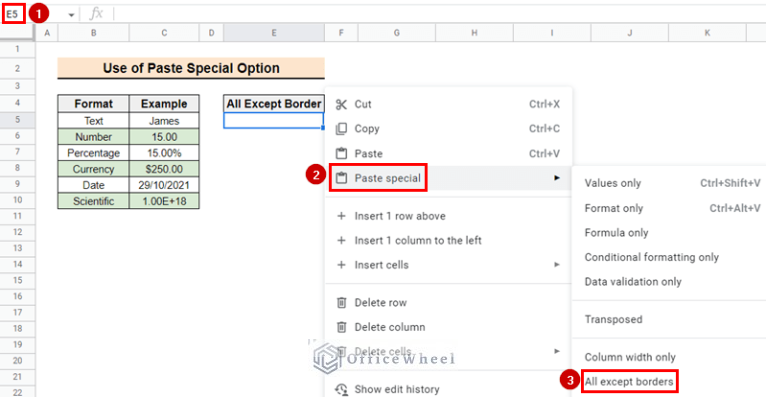Click plus icon for Insert 1 row above
The width and height of the screenshot is (766, 397).
click(341, 216)
